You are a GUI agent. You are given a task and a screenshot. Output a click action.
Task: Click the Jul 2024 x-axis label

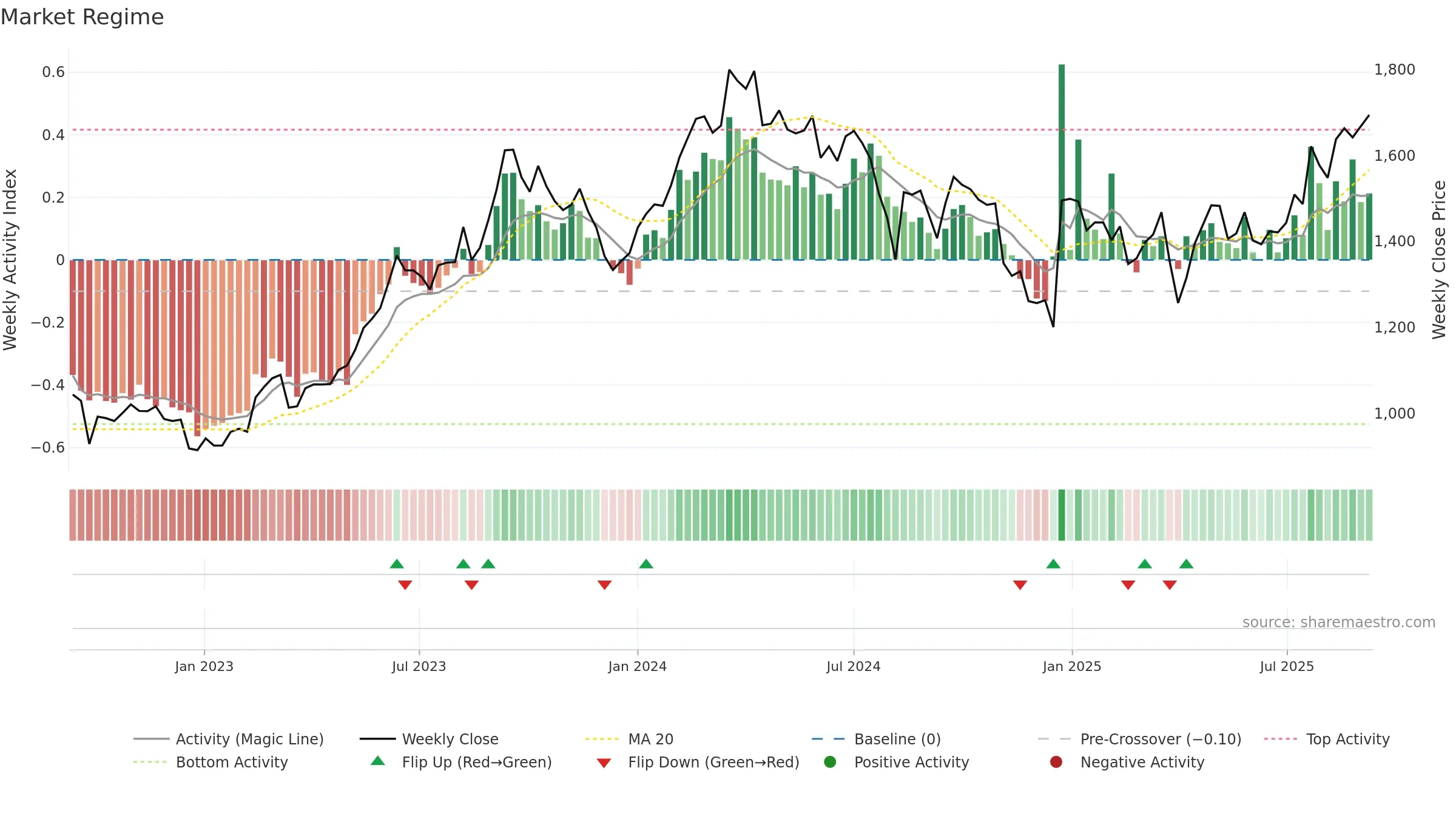(853, 666)
